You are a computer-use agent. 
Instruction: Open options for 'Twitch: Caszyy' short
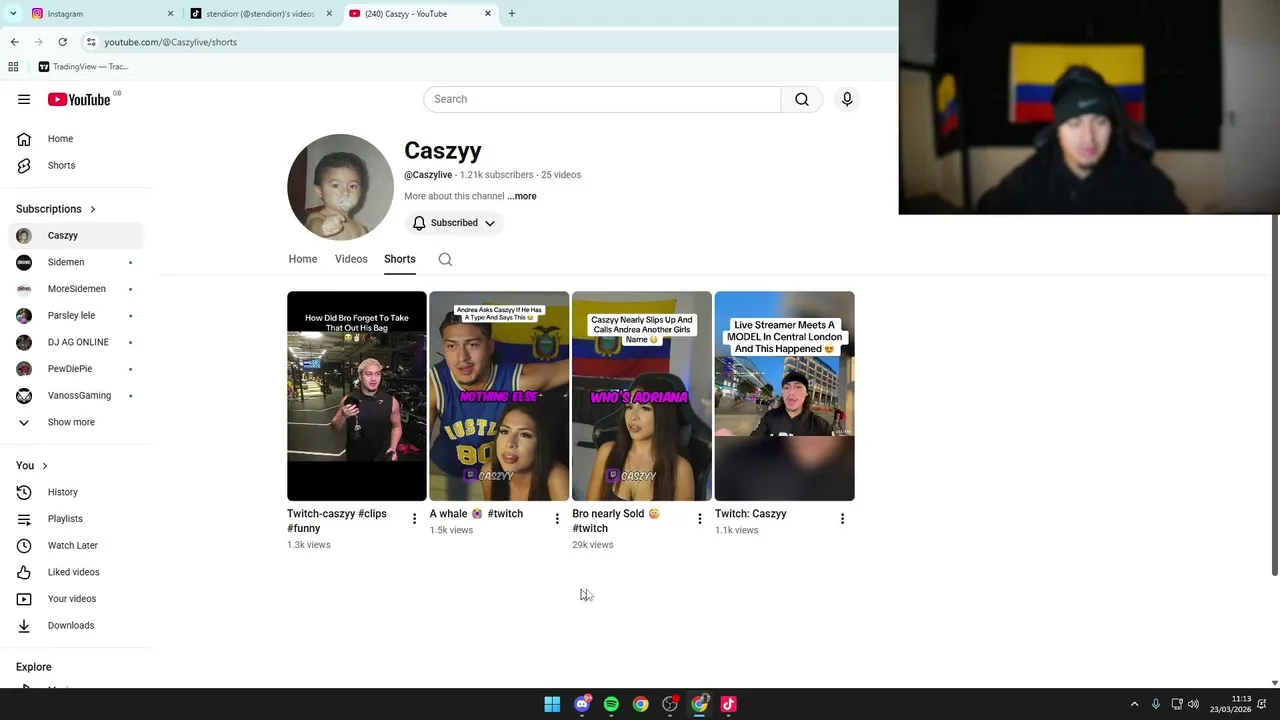tap(842, 518)
